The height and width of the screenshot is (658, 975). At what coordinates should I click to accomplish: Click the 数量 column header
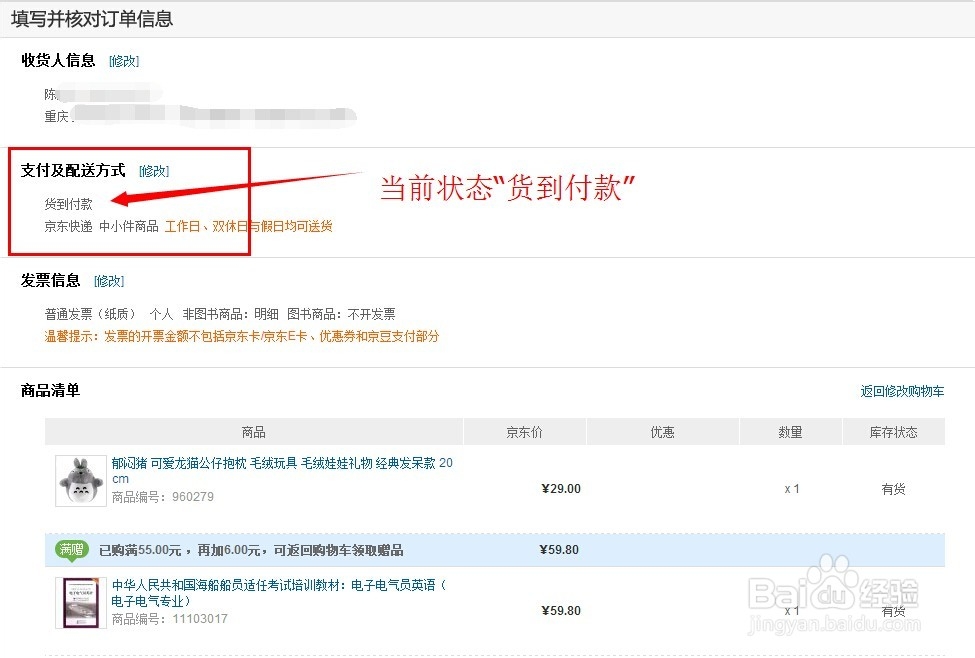[790, 432]
